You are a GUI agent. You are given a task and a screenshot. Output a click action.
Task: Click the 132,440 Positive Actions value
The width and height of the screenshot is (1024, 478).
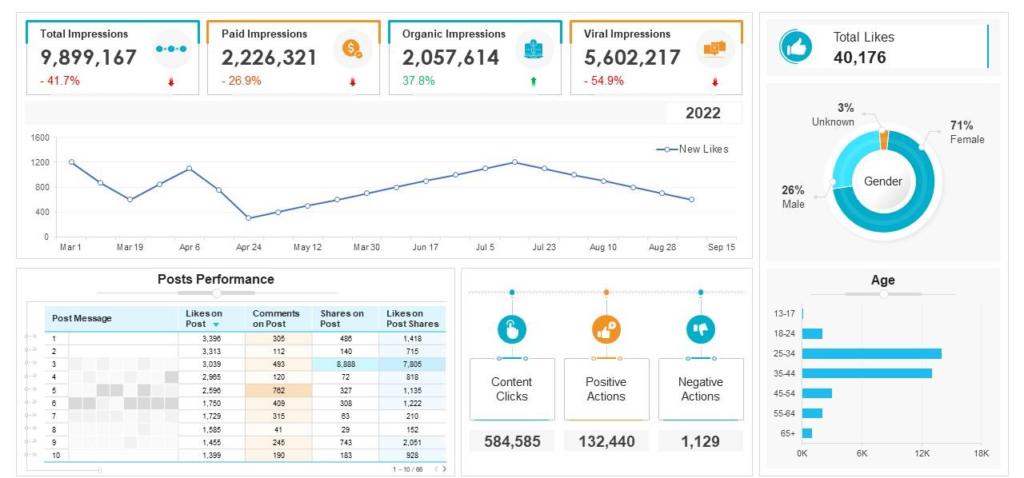[x=606, y=441]
